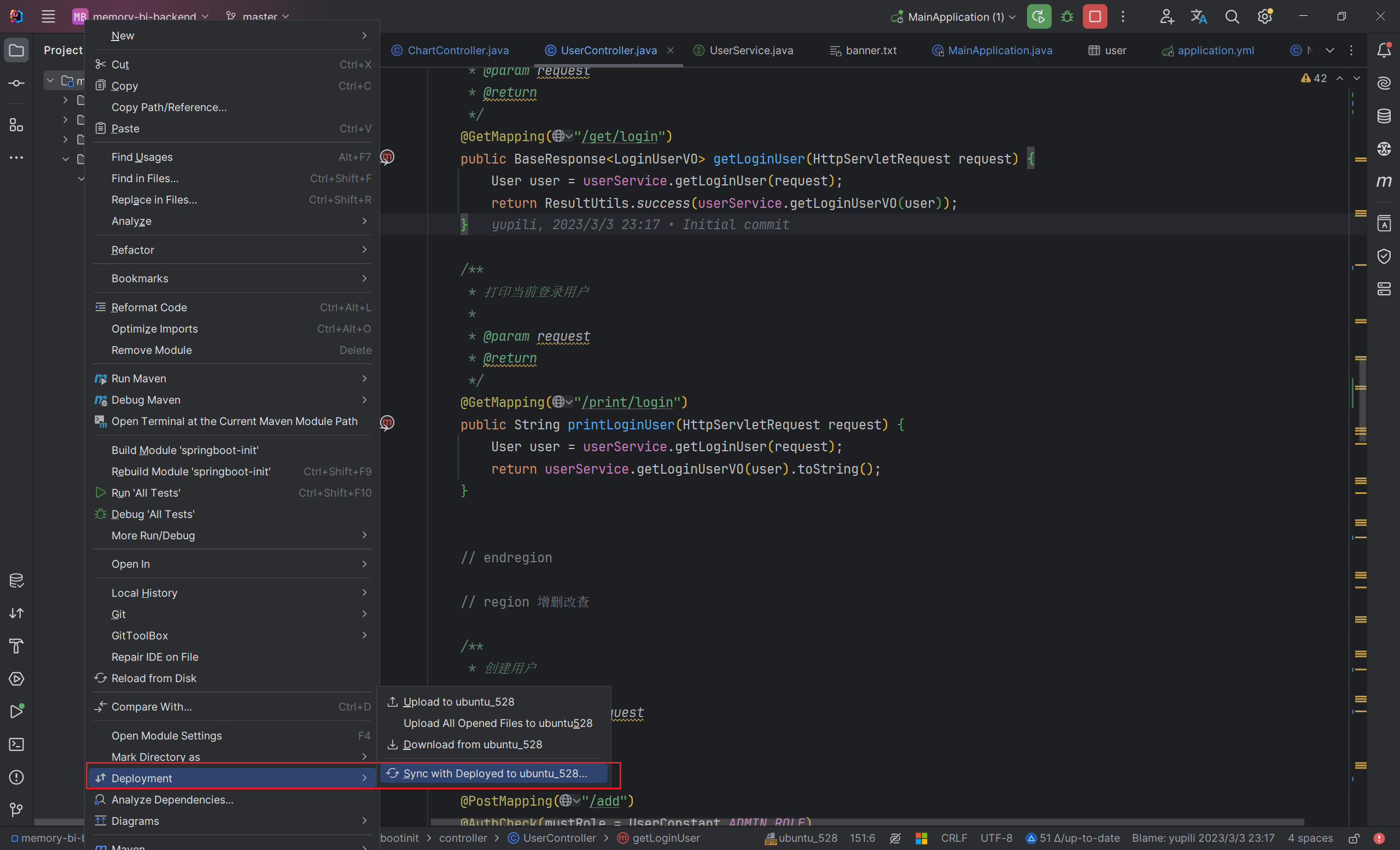Open the Database tool window on right
Image resolution: width=1400 pixels, height=850 pixels.
1384,116
